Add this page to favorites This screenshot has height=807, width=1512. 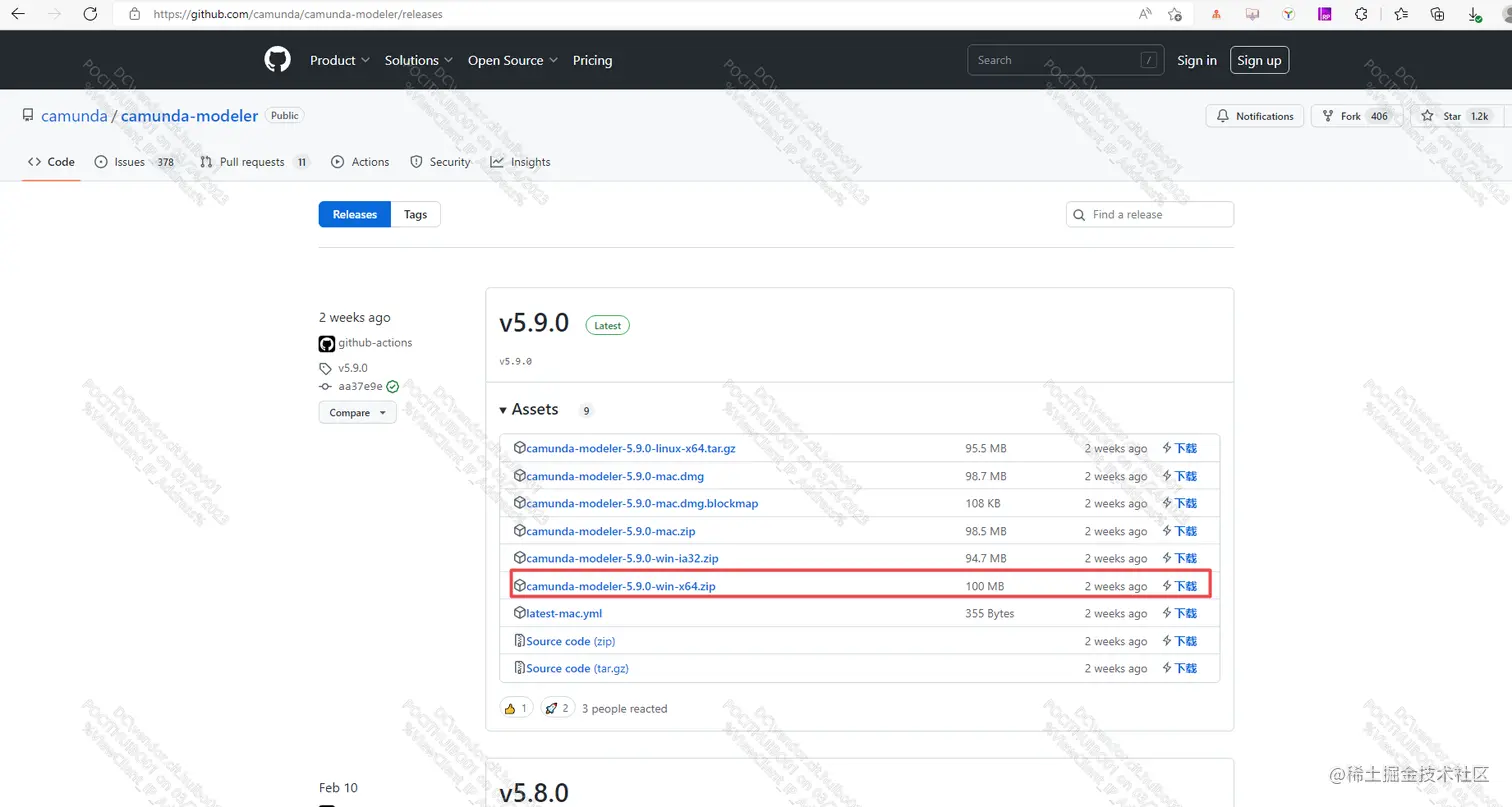point(1174,14)
